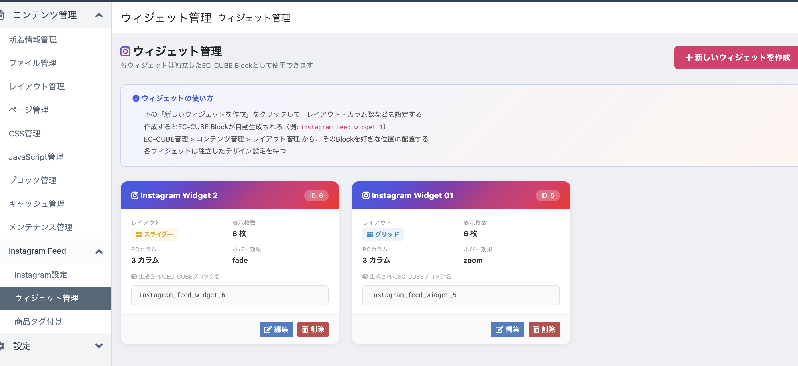Click the ID 5 badge on Widget 01
Image resolution: width=798 pixels, height=366 pixels.
(x=548, y=195)
